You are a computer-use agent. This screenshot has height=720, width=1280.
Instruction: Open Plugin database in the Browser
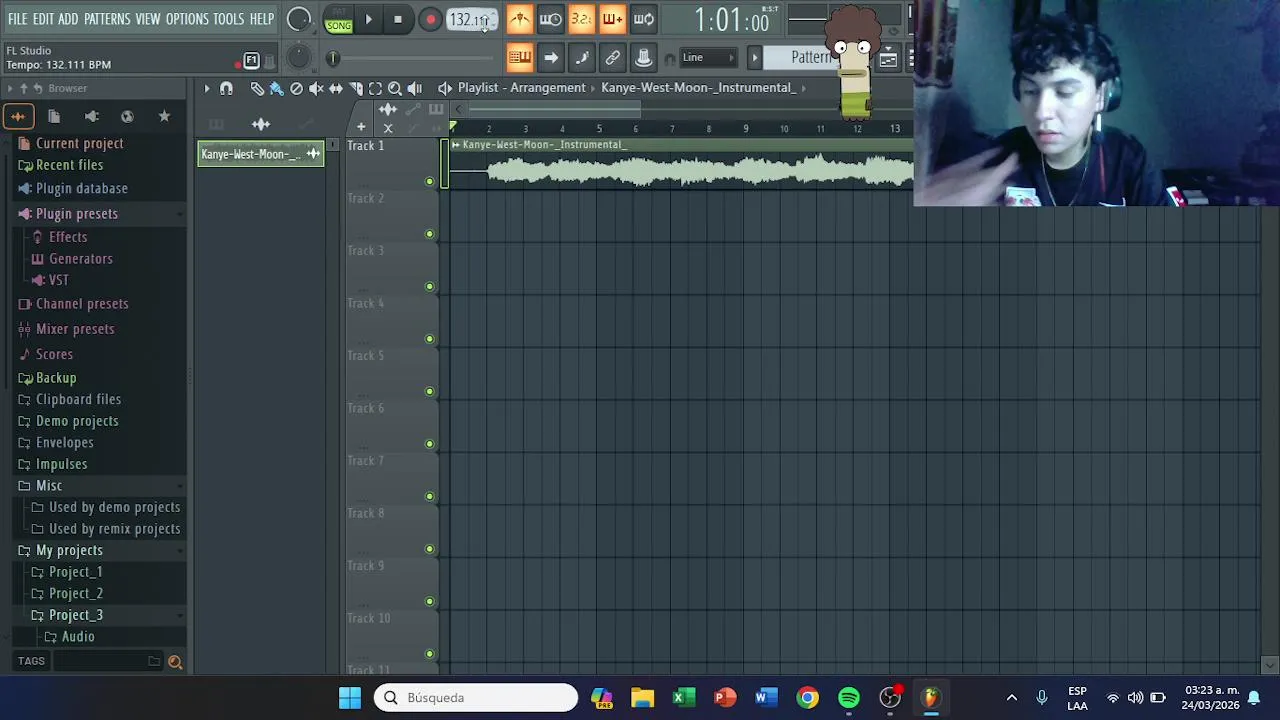point(82,188)
